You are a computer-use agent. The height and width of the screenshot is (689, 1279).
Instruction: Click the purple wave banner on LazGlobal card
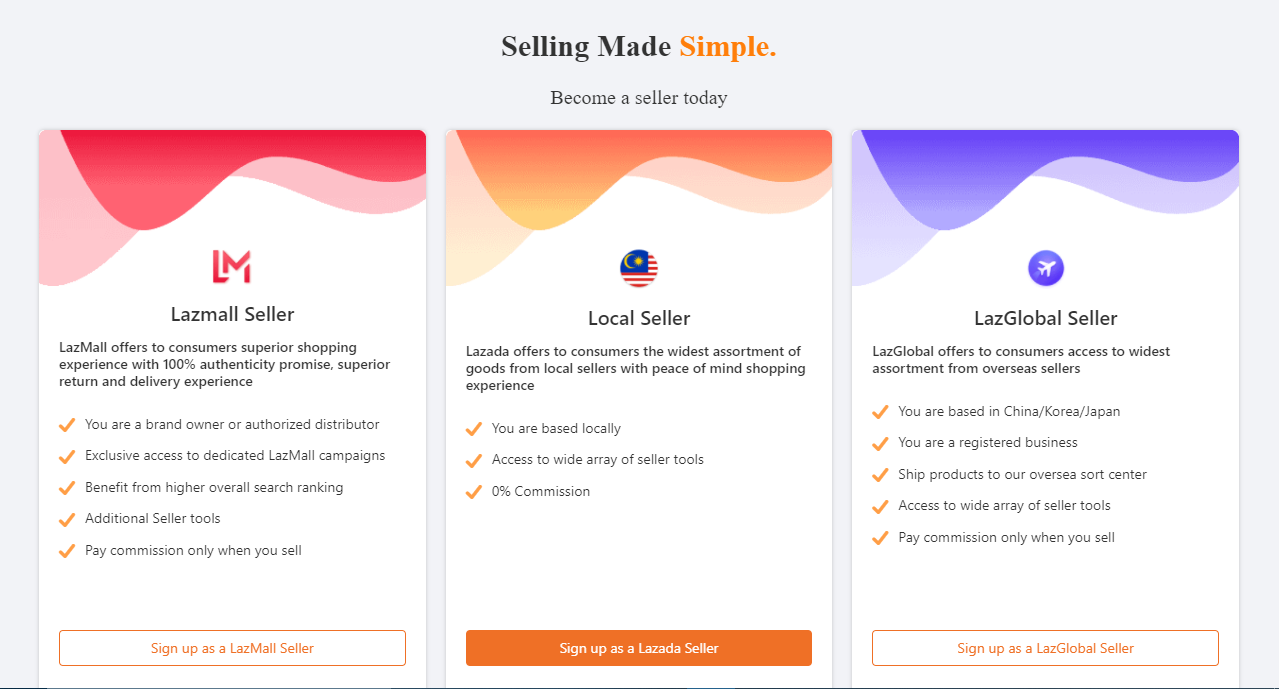tap(1045, 180)
